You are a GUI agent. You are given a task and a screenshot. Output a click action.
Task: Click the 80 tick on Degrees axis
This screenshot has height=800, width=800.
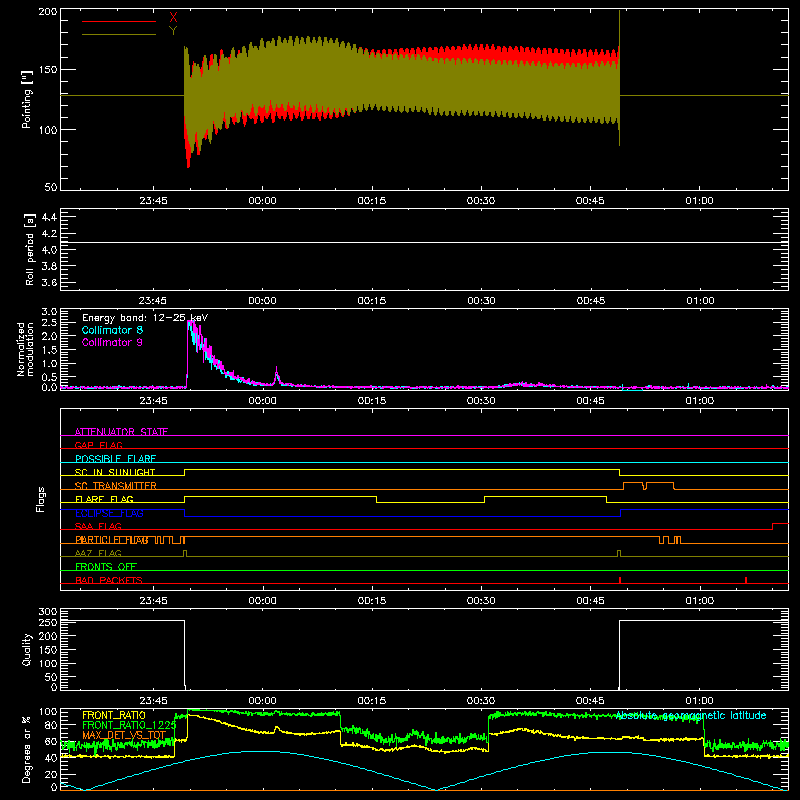[51, 725]
